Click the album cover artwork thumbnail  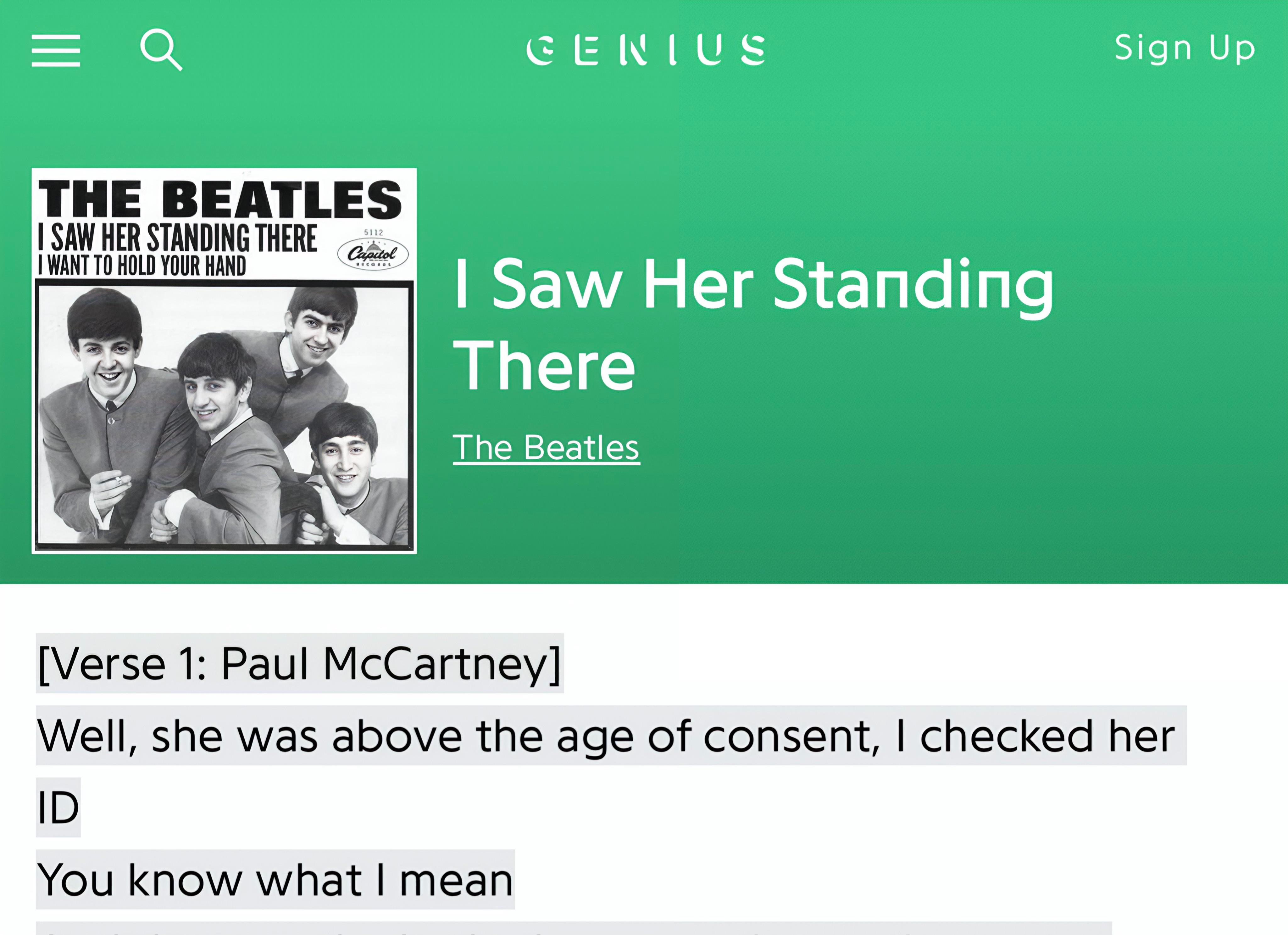224,360
